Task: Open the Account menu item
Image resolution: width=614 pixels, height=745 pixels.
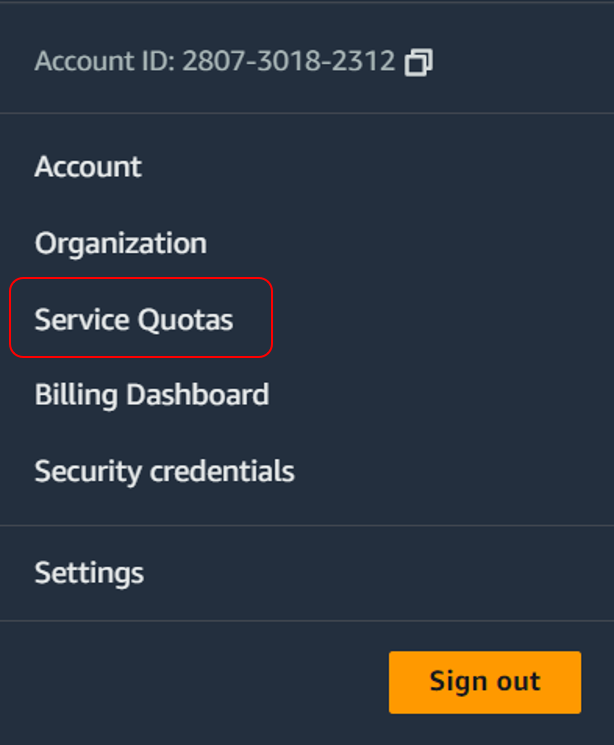Action: tap(88, 167)
